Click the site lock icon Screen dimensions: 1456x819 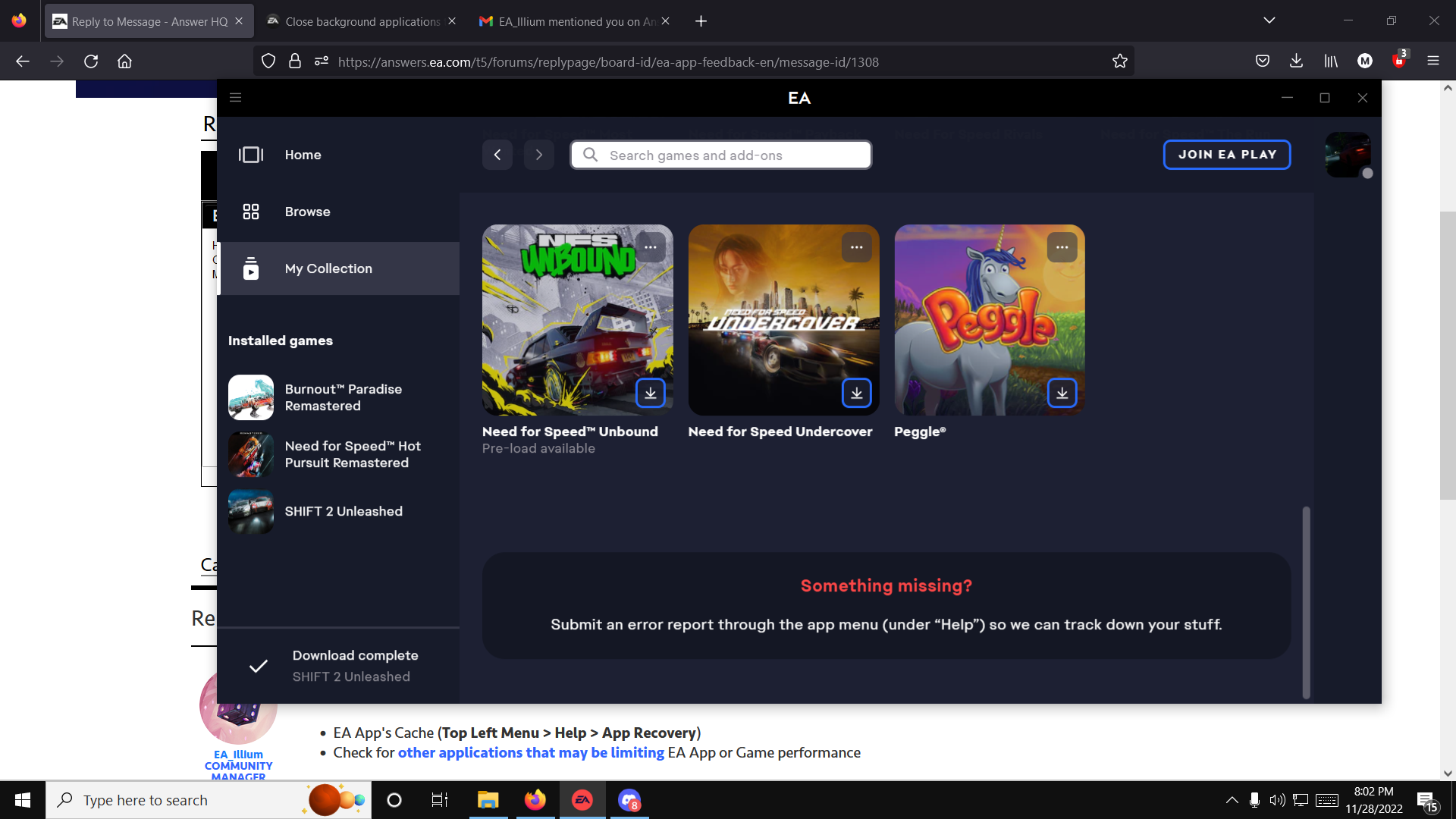pyautogui.click(x=295, y=61)
